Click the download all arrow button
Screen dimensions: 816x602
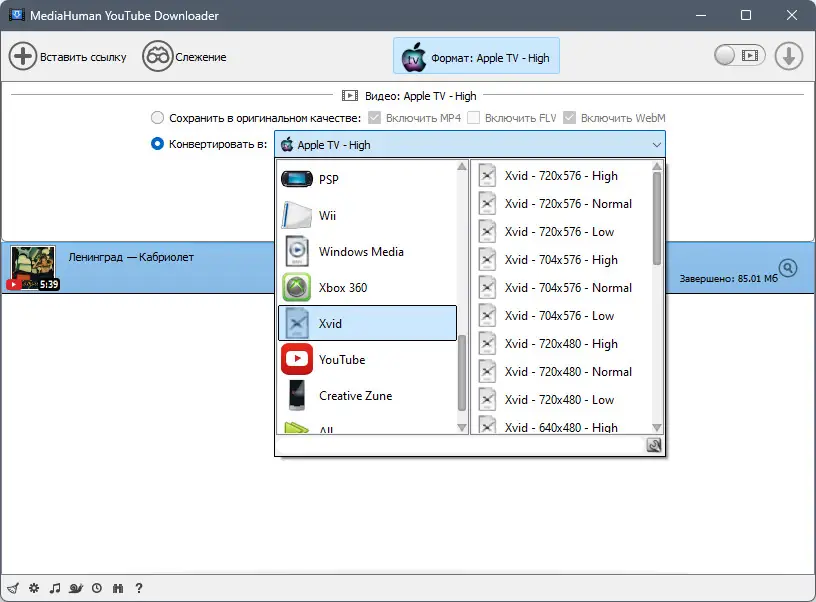tap(788, 56)
